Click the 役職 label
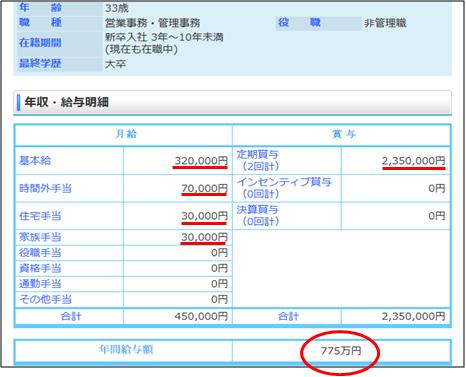 pyautogui.click(x=299, y=23)
